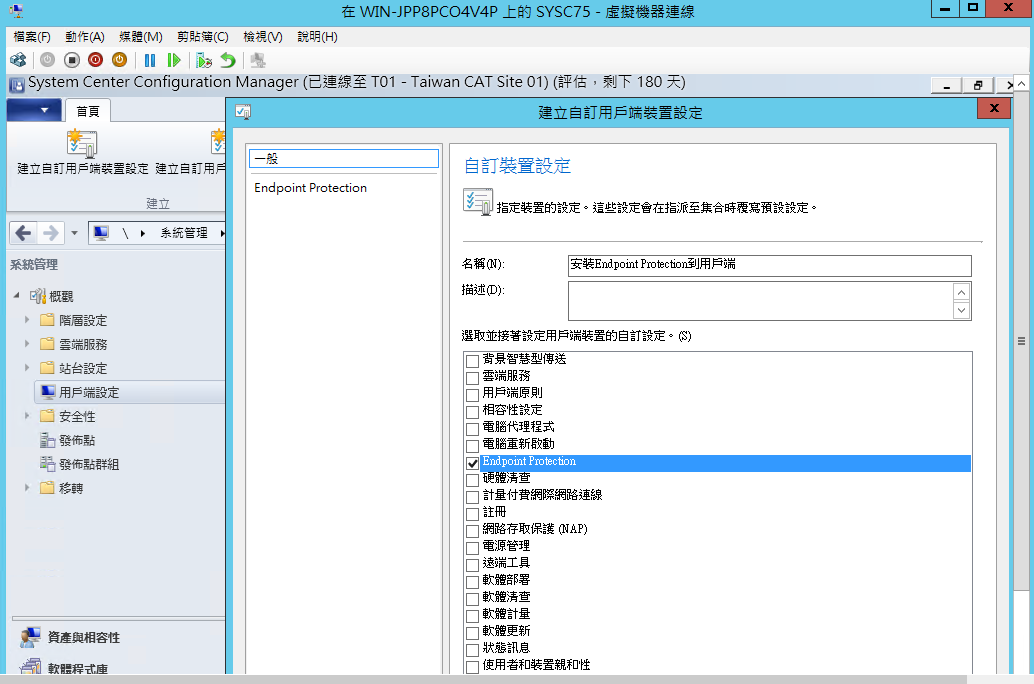Close the 建立自訂用戶端裝置設定 dialog
The height and width of the screenshot is (684, 1034).
(x=994, y=108)
